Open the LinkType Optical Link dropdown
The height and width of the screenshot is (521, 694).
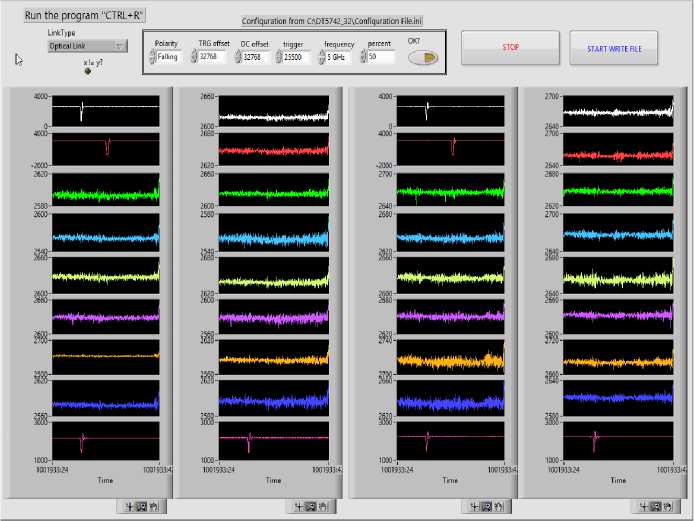point(87,46)
